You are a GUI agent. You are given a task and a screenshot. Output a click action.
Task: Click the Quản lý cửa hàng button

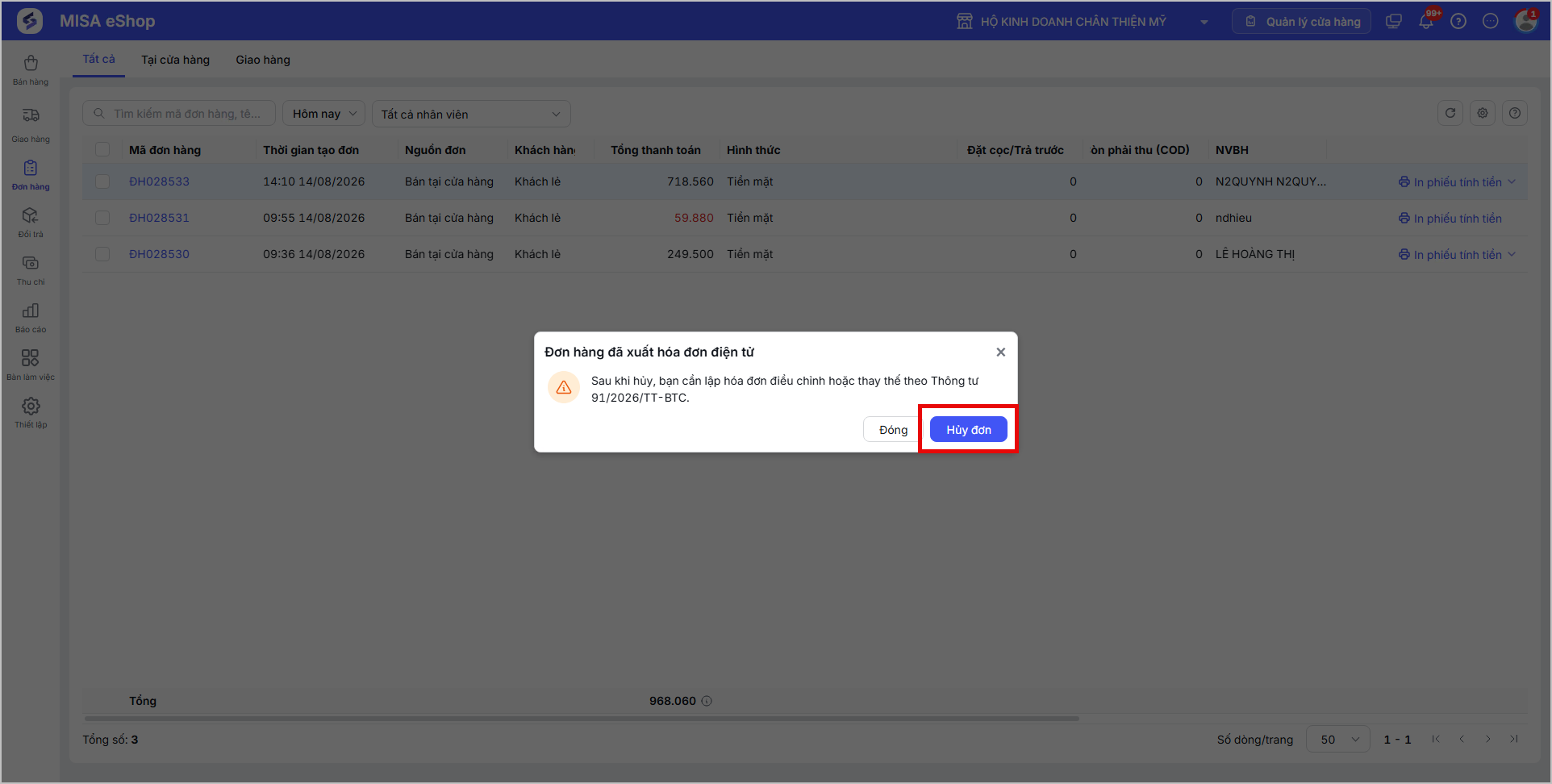1301,22
